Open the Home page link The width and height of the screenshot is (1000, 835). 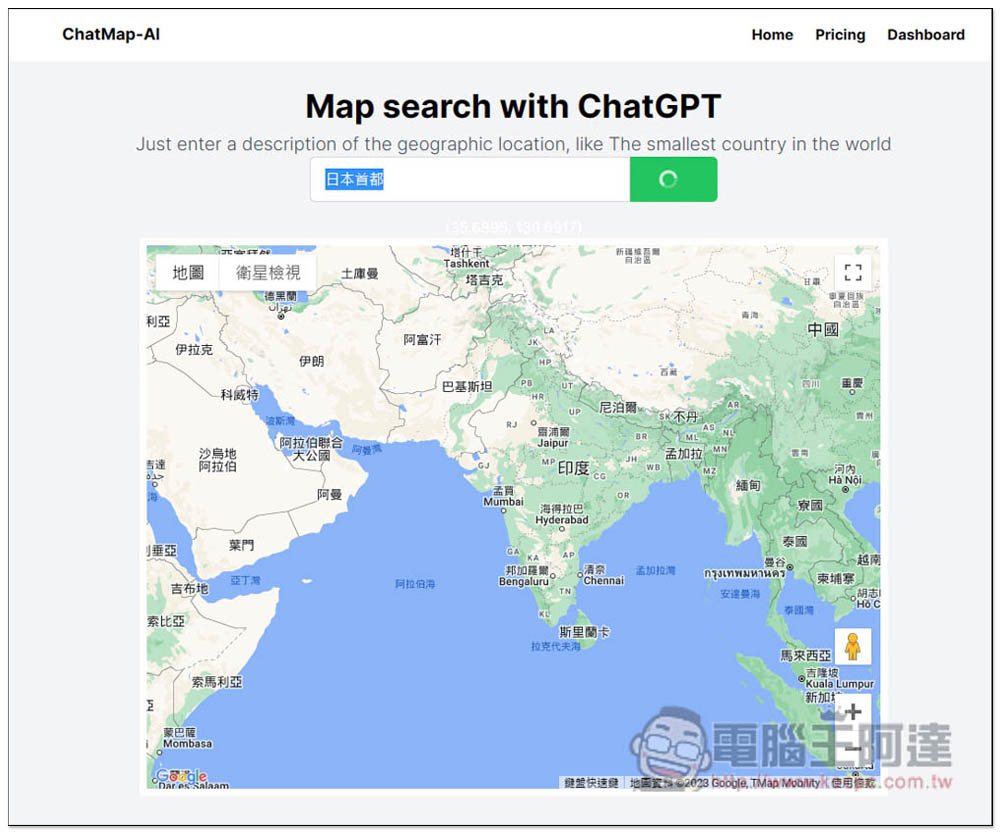[772, 35]
